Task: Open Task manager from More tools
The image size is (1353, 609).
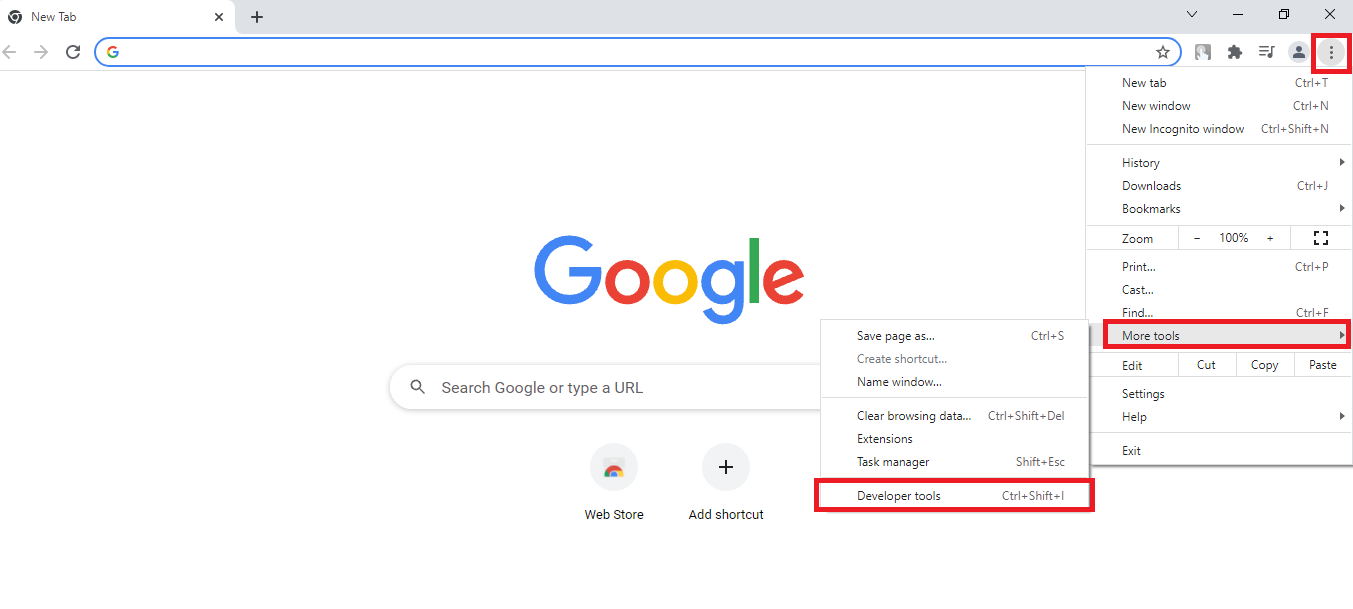Action: [893, 462]
